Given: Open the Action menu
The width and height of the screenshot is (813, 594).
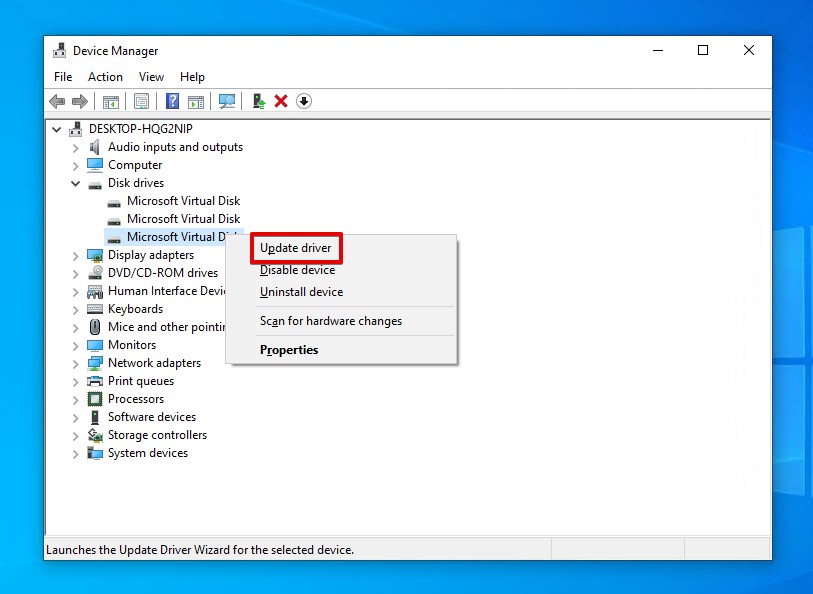Looking at the screenshot, I should [105, 77].
